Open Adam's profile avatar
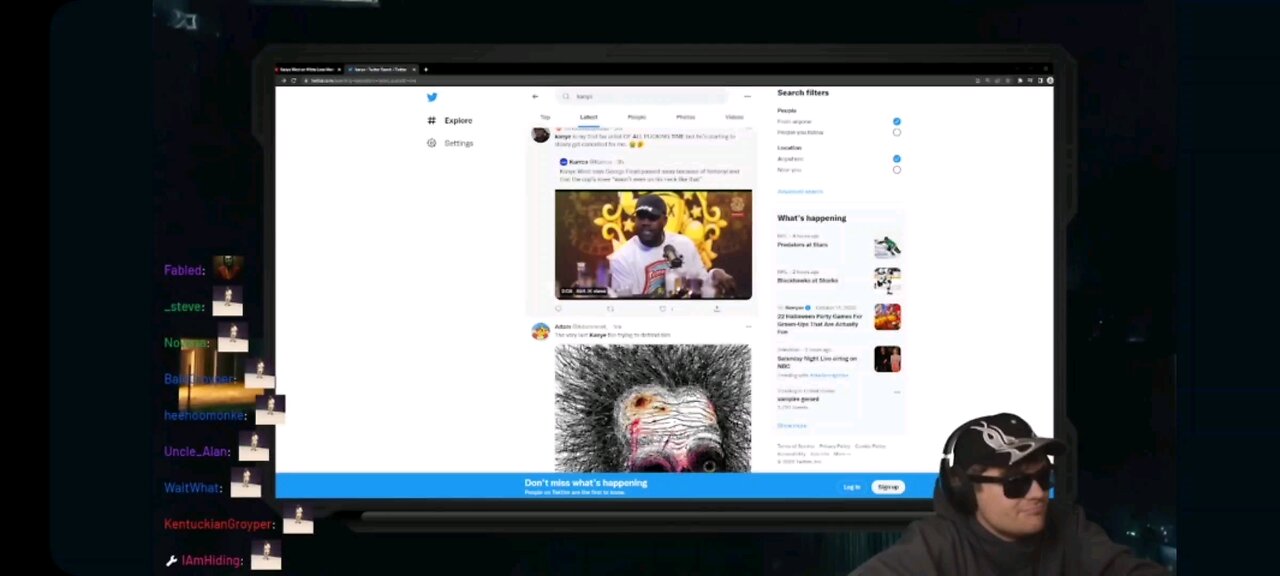This screenshot has height=576, width=1280. 540,331
